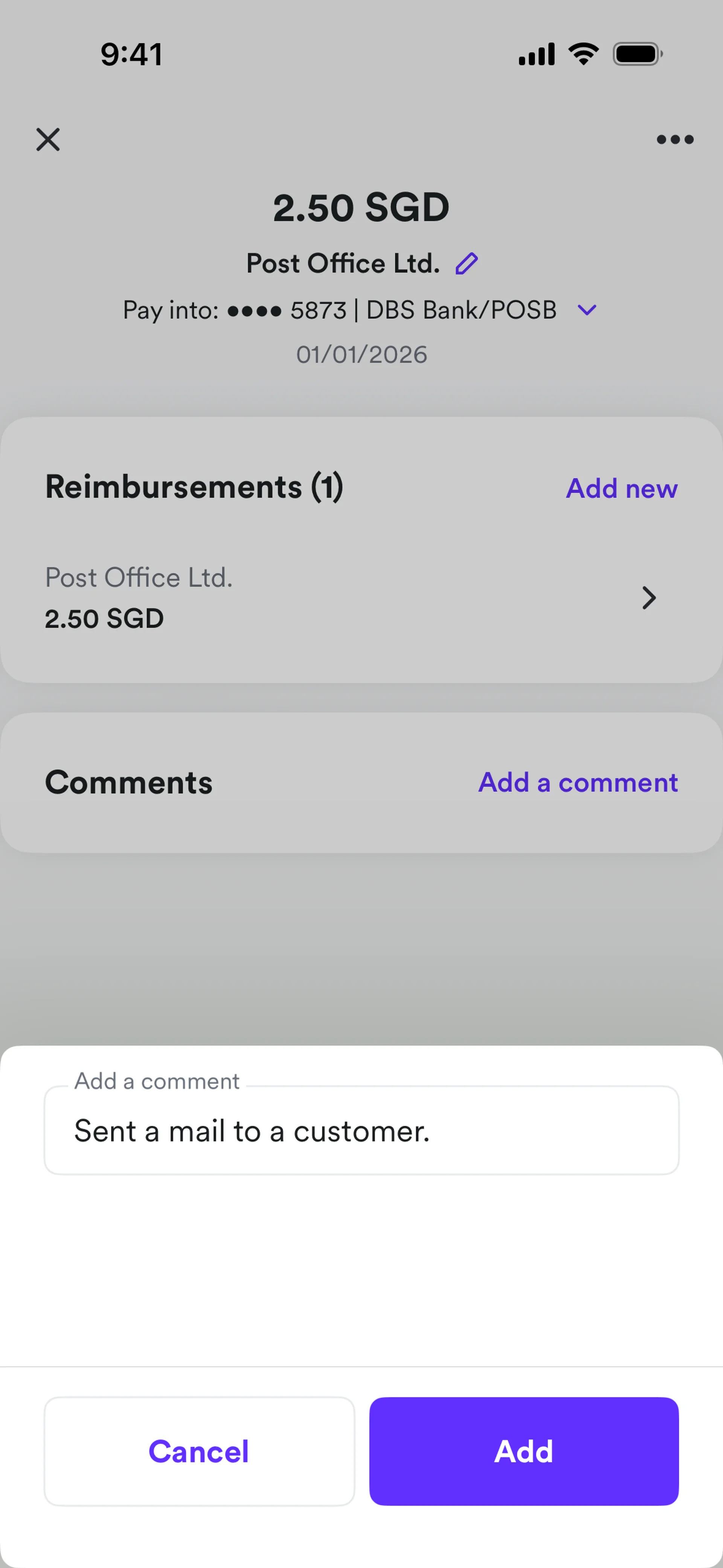Click the Add new reimbursement link
This screenshot has width=723, height=1568.
pyautogui.click(x=621, y=488)
